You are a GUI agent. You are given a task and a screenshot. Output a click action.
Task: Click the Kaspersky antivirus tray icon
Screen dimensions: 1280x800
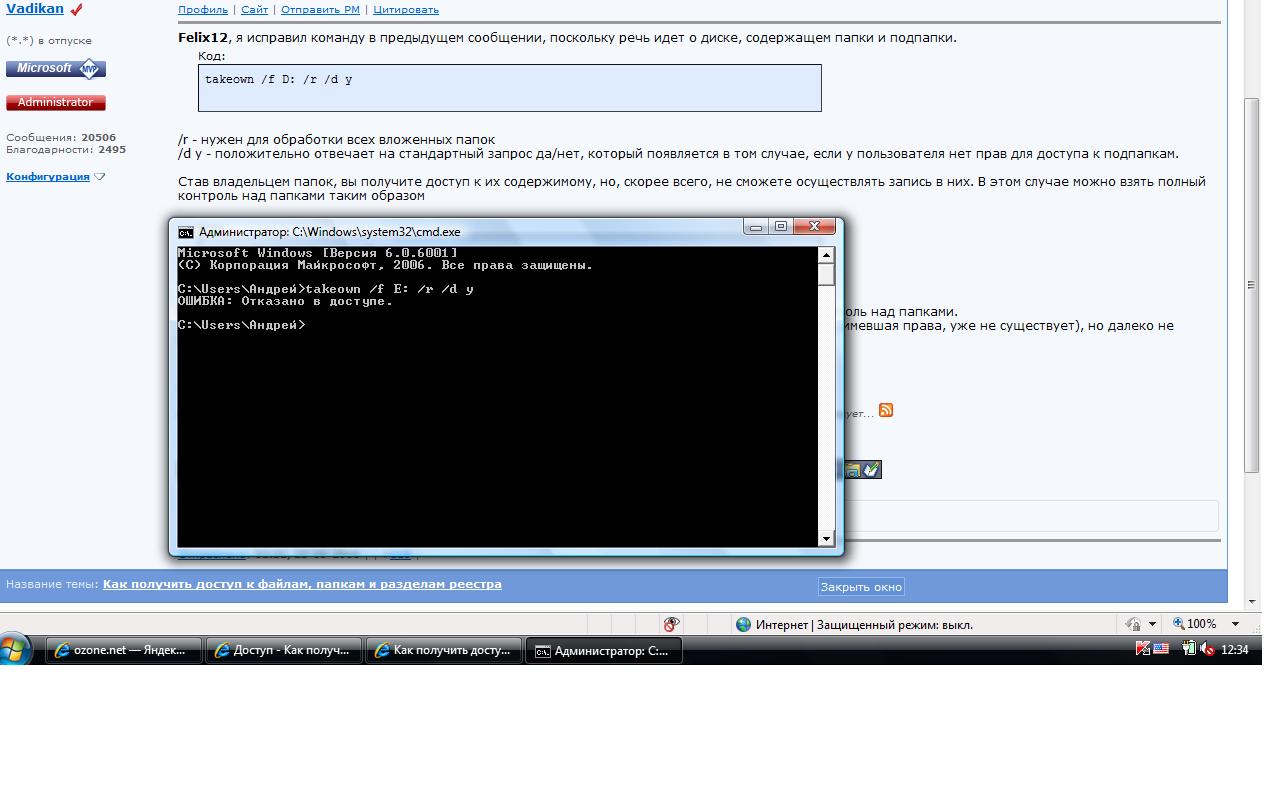pos(1143,649)
